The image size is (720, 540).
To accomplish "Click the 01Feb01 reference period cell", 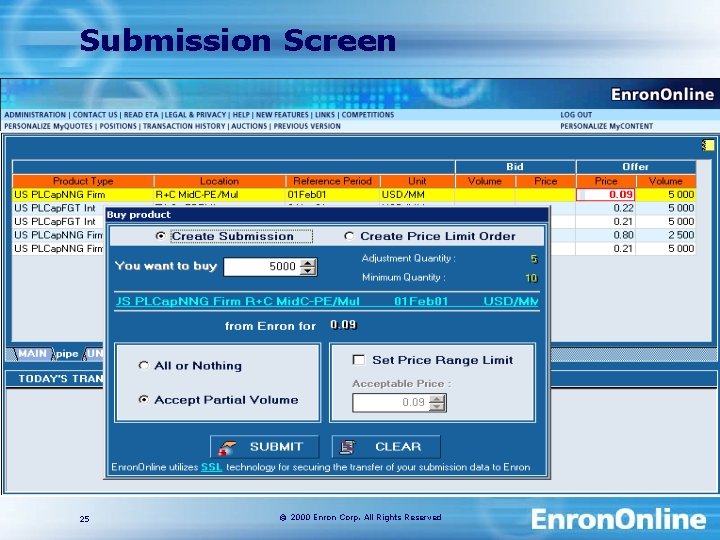I will coord(333,194).
